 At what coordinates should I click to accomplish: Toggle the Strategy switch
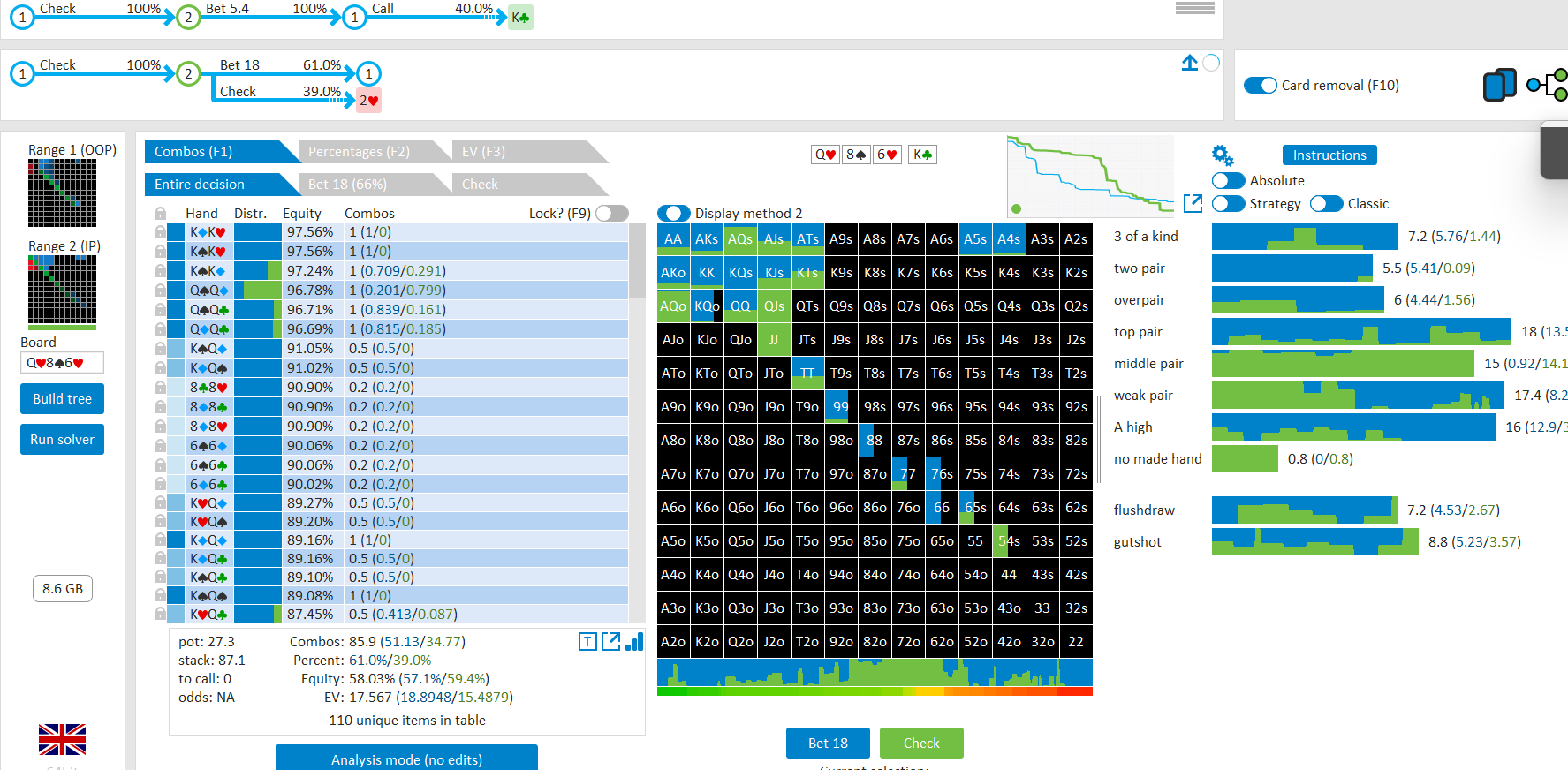pos(1229,203)
